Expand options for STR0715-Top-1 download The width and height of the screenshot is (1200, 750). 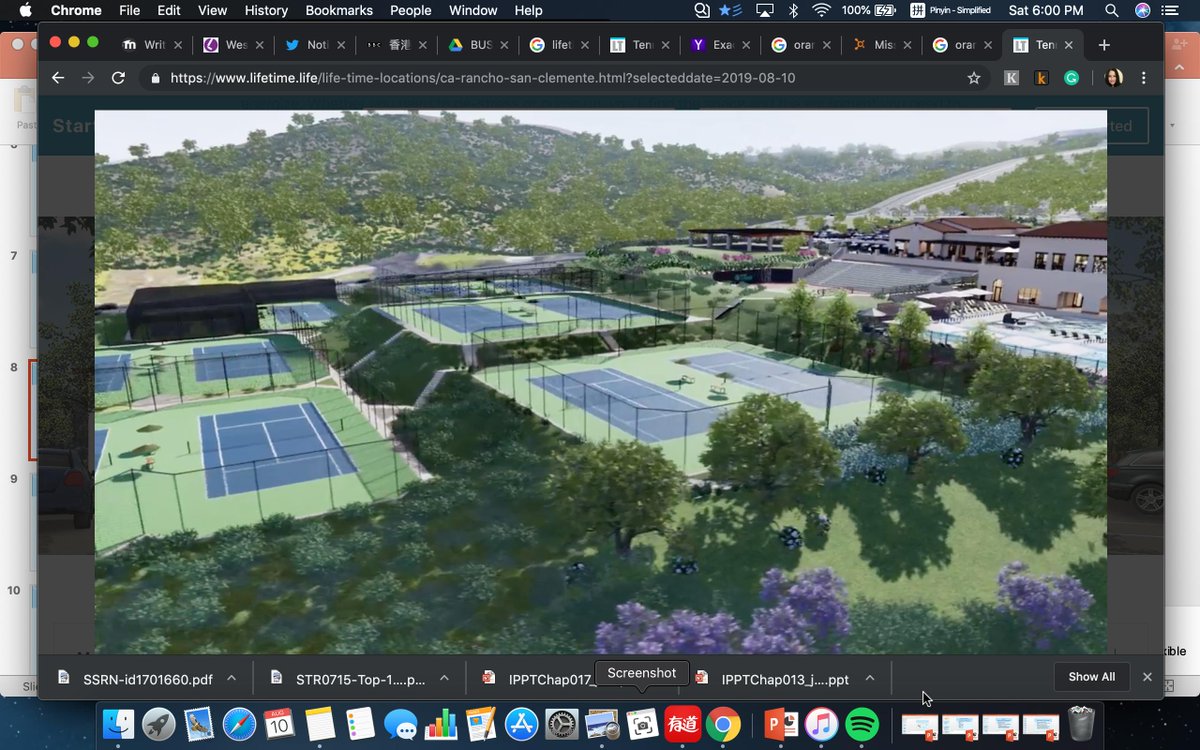(x=444, y=678)
